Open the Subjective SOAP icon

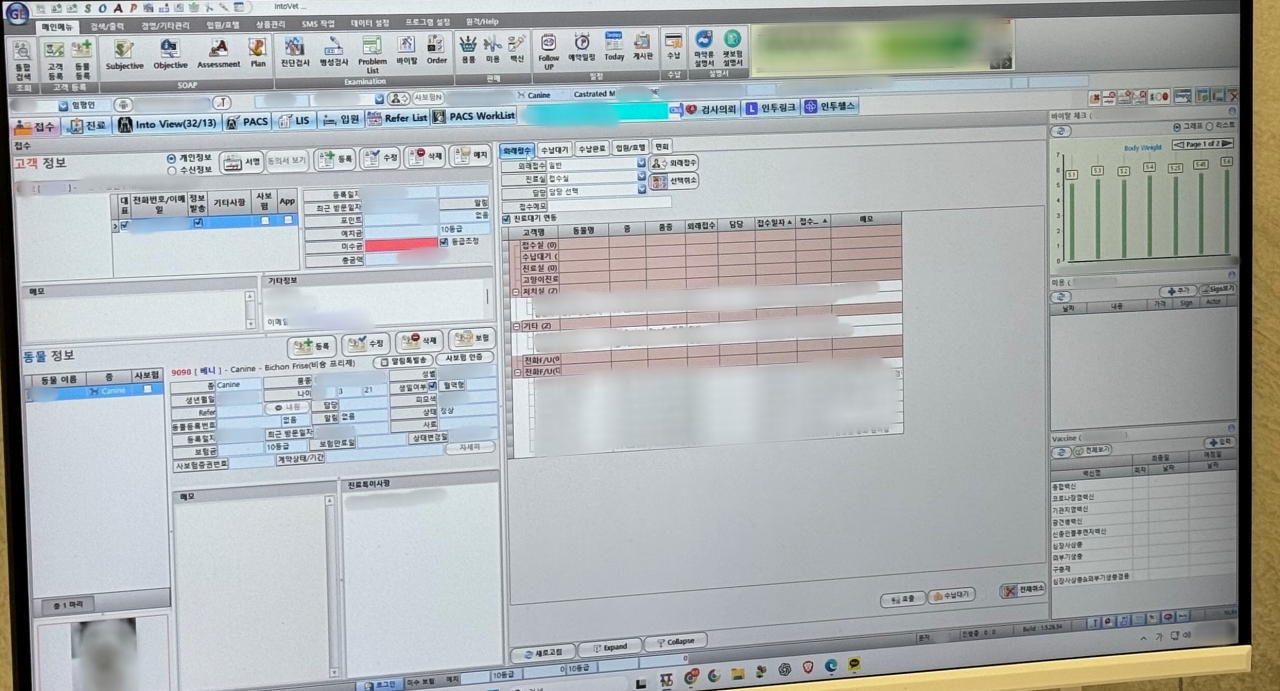pyautogui.click(x=124, y=54)
